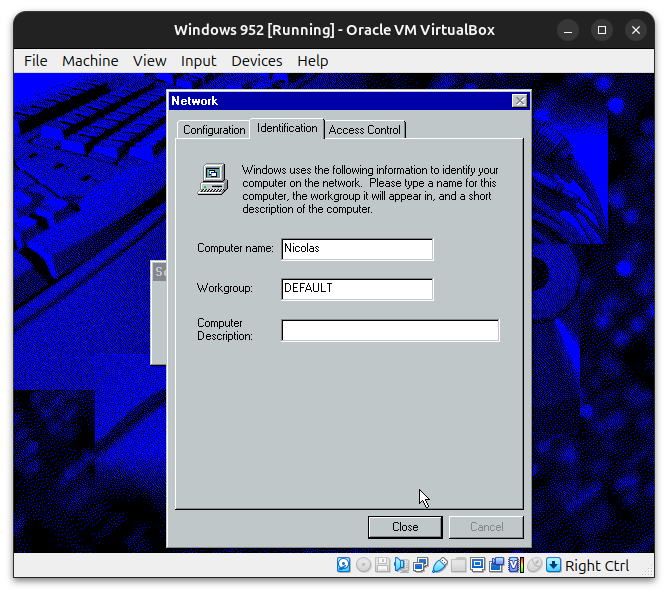Click the keyboard capture arrow icon

(x=553, y=565)
